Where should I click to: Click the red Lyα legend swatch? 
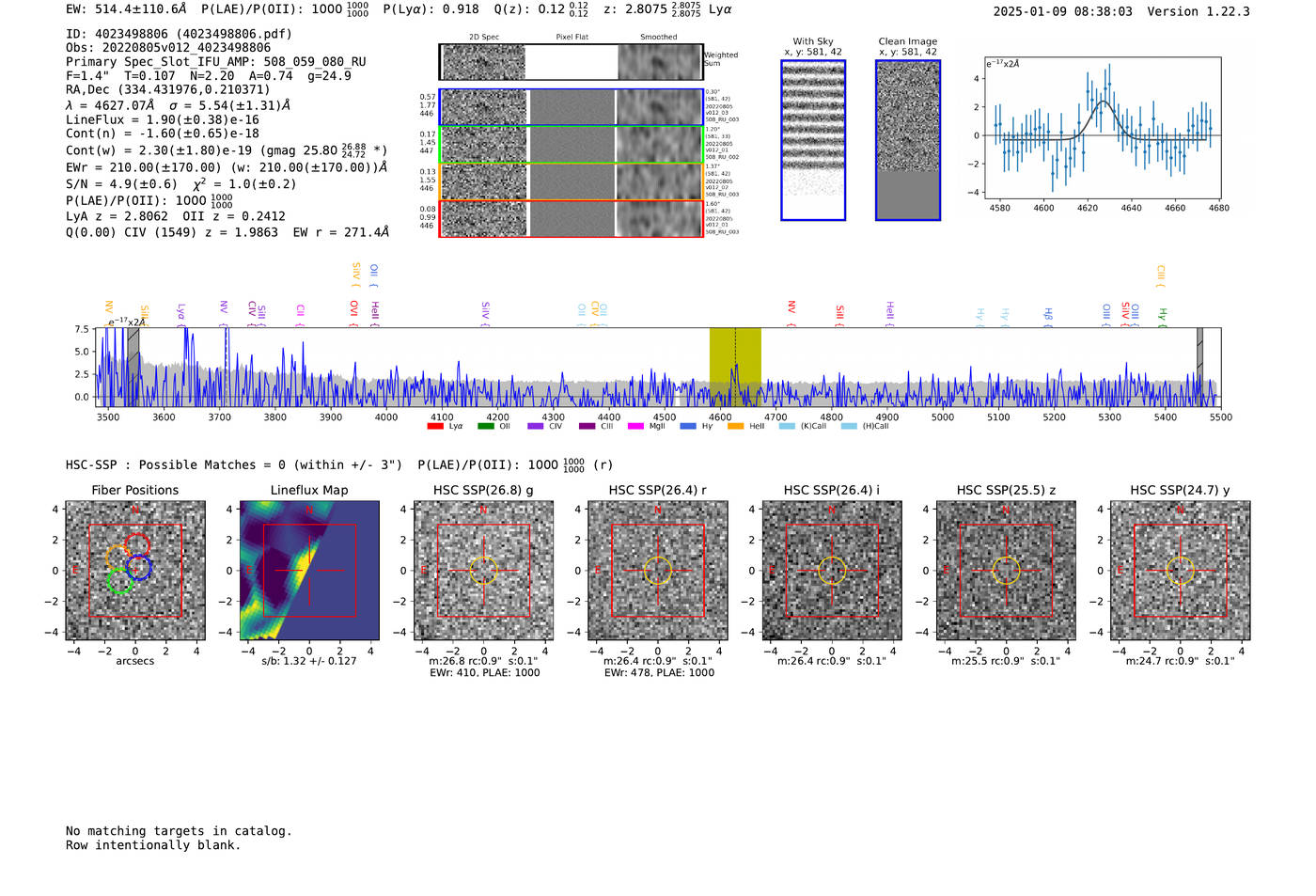pyautogui.click(x=435, y=426)
